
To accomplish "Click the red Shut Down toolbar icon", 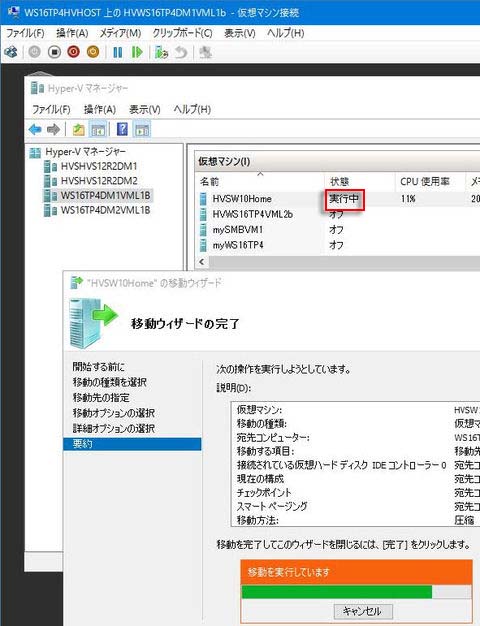I will click(x=73, y=52).
